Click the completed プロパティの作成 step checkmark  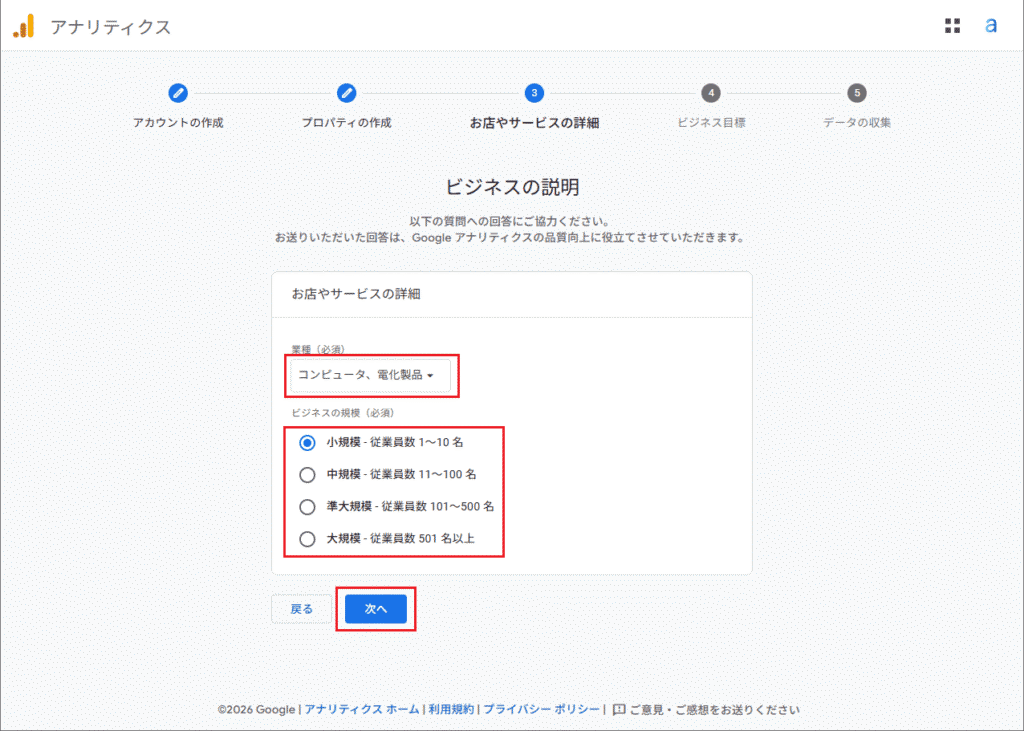point(345,92)
